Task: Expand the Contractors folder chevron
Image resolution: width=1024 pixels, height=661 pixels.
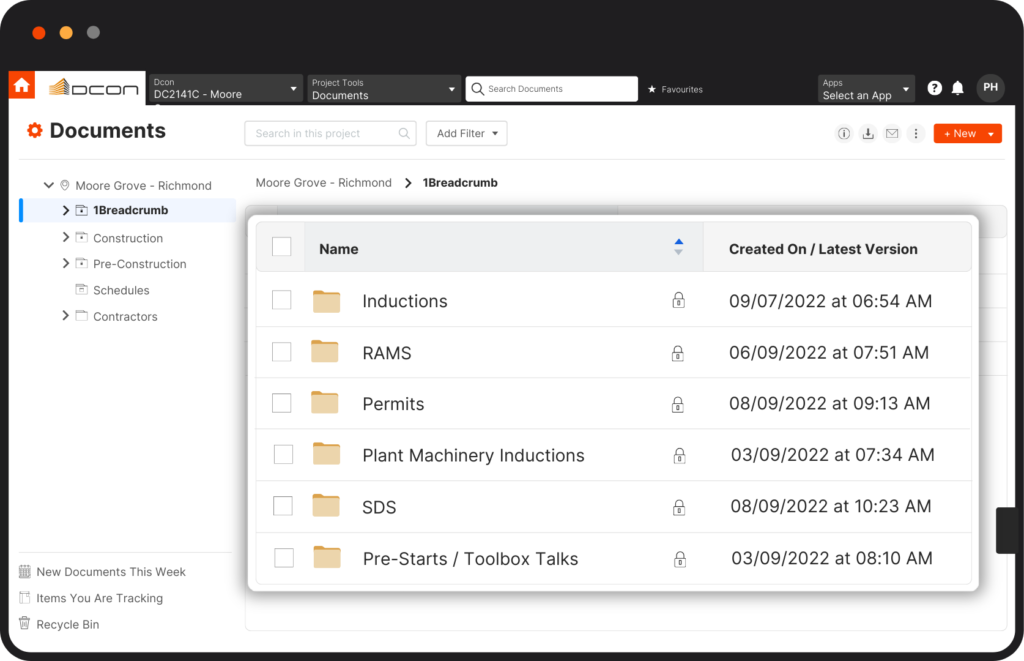Action: point(65,315)
